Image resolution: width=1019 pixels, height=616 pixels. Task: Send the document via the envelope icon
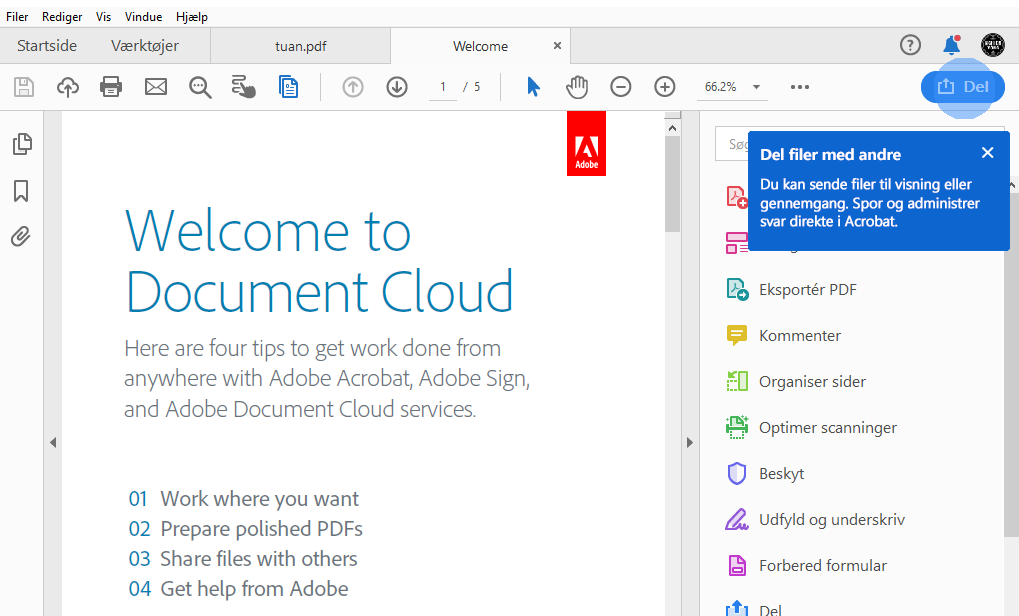point(155,87)
